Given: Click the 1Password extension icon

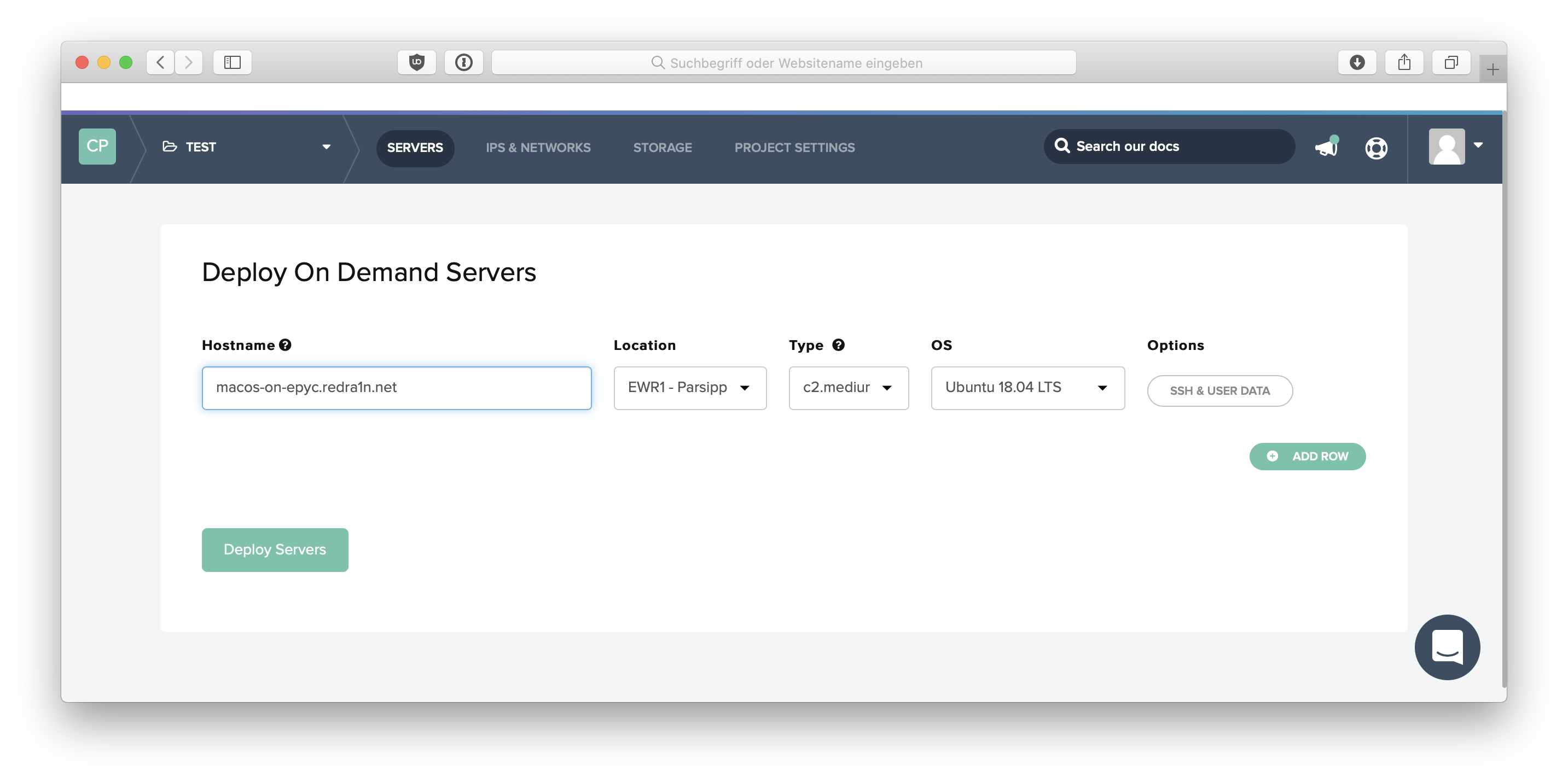Looking at the screenshot, I should (x=464, y=62).
